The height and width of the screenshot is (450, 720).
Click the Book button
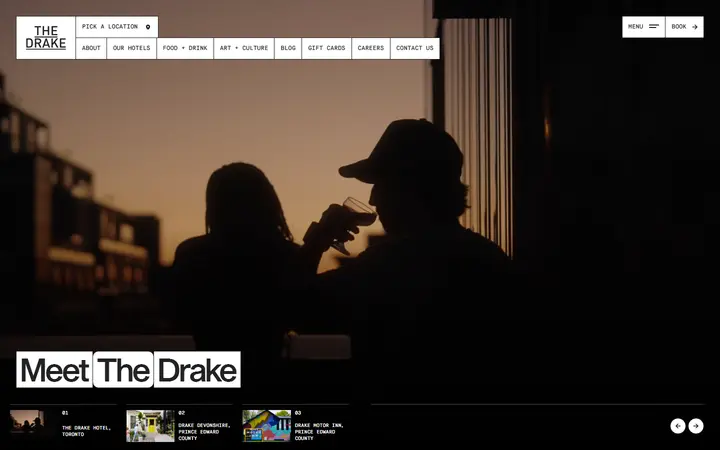684,27
